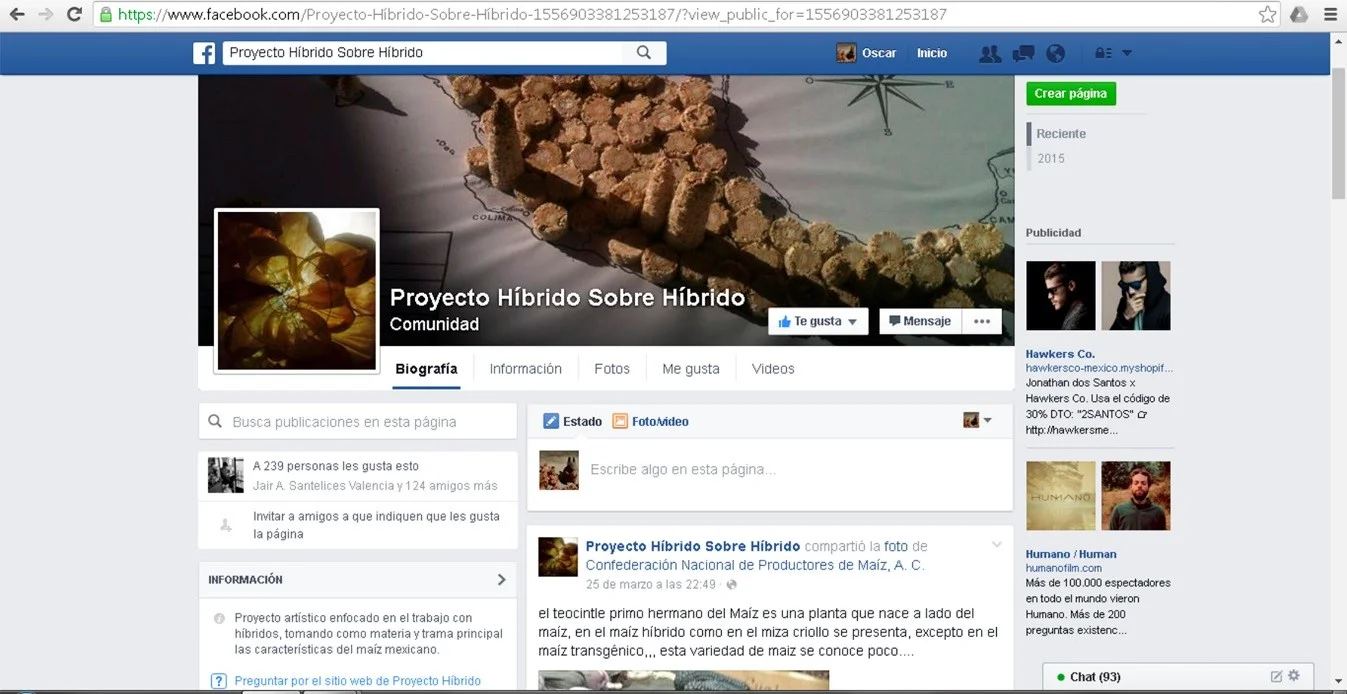Click the invite friends person icon
Image resolution: width=1347 pixels, height=694 pixels.
coord(225,525)
